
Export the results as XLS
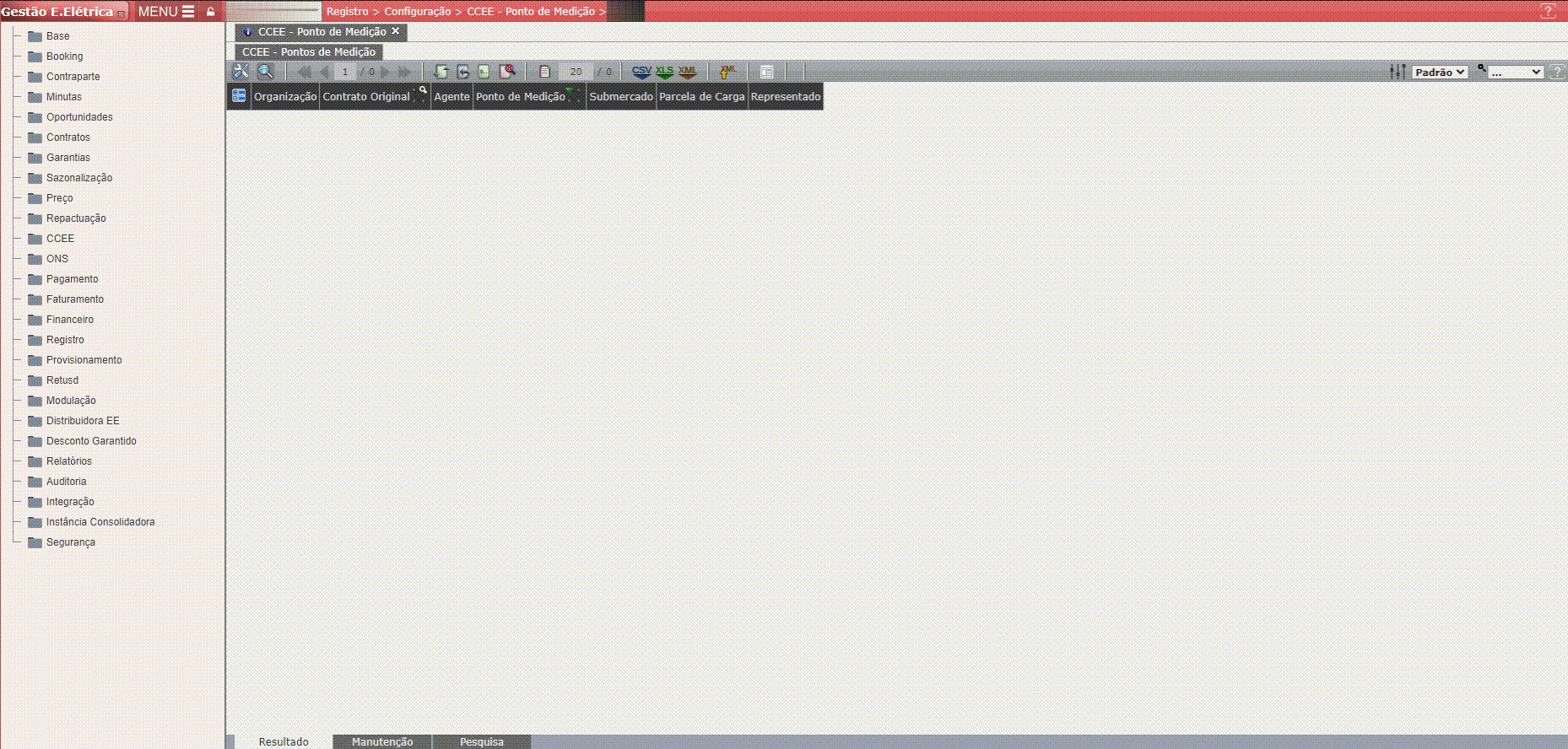tap(664, 72)
